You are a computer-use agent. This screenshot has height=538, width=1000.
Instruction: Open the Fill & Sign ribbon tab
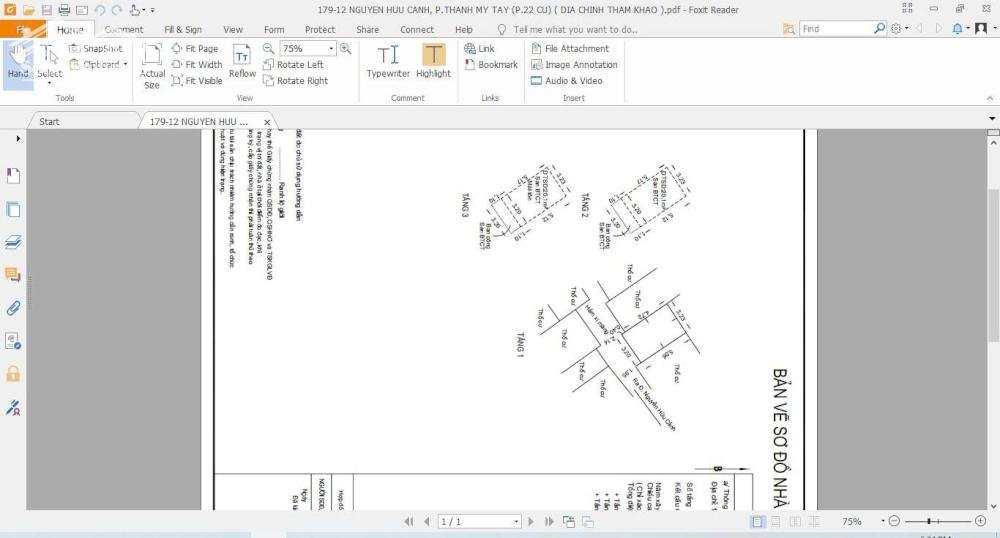click(x=182, y=30)
